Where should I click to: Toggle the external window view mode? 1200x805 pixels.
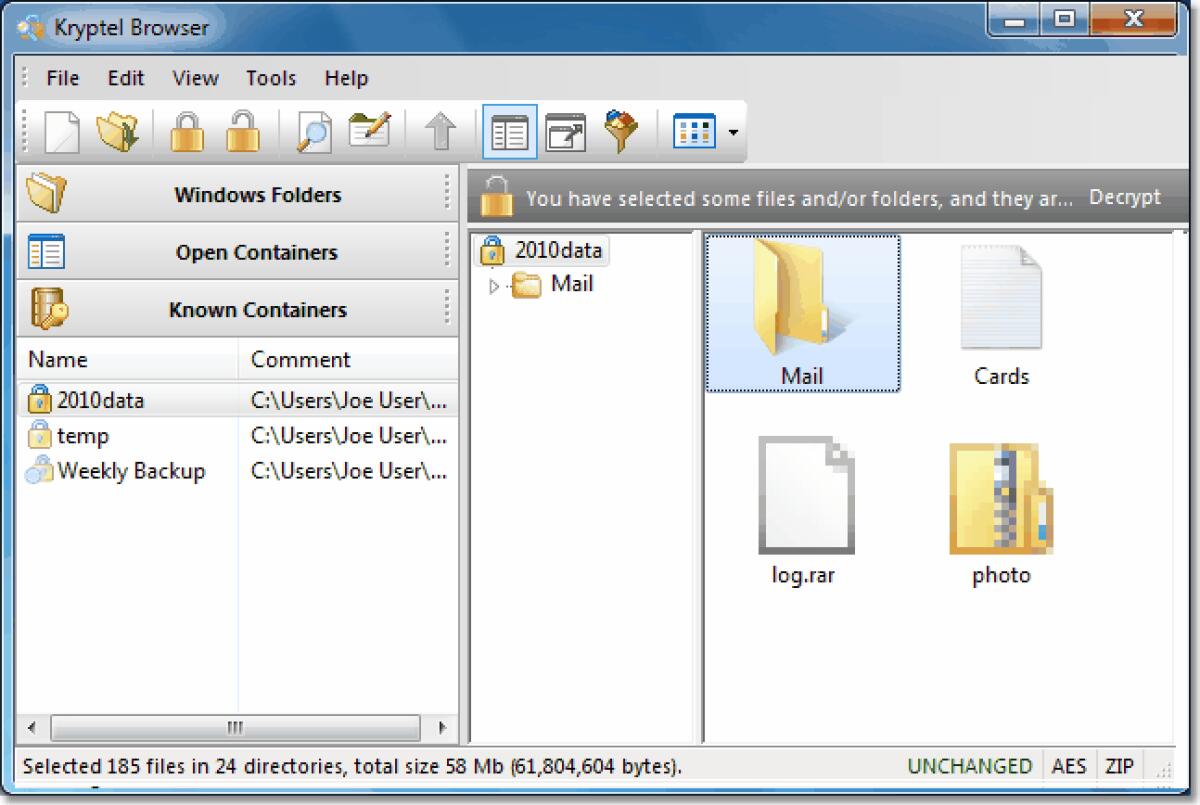click(x=565, y=131)
